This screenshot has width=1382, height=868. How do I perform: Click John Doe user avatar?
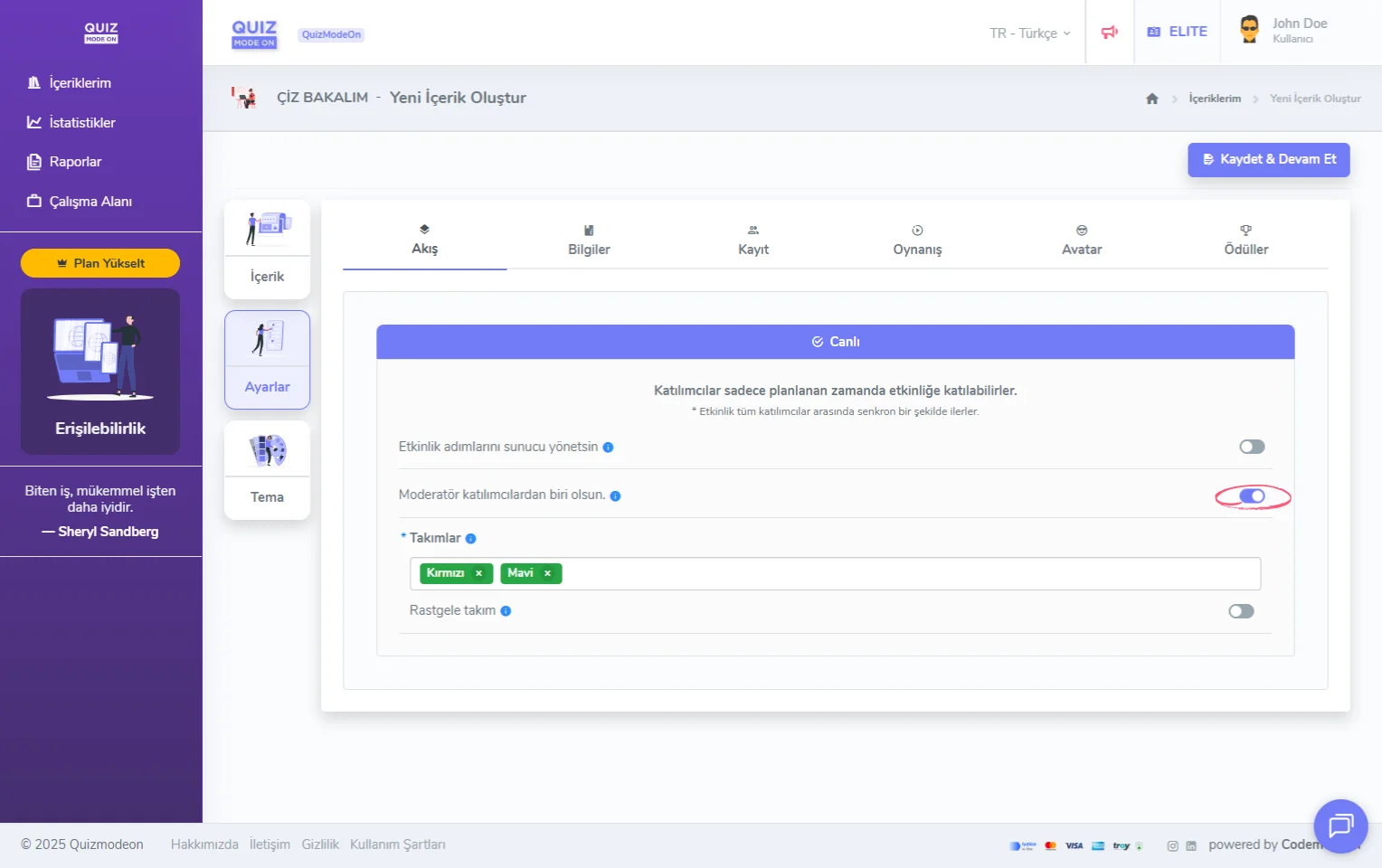(1249, 30)
